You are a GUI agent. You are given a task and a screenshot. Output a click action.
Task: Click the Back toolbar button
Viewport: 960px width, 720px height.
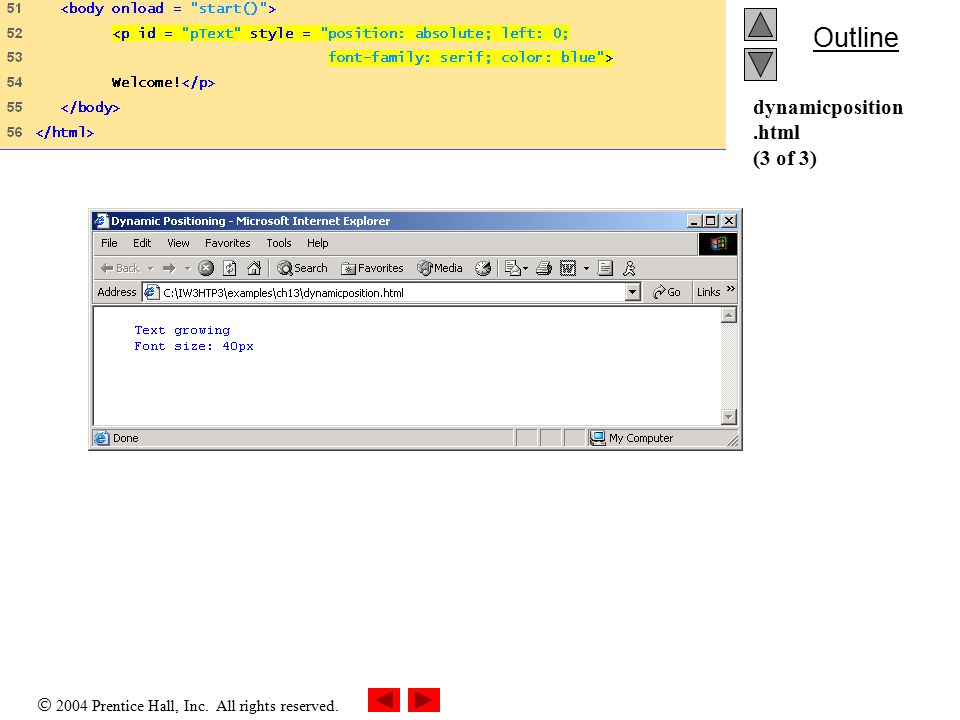coord(120,268)
